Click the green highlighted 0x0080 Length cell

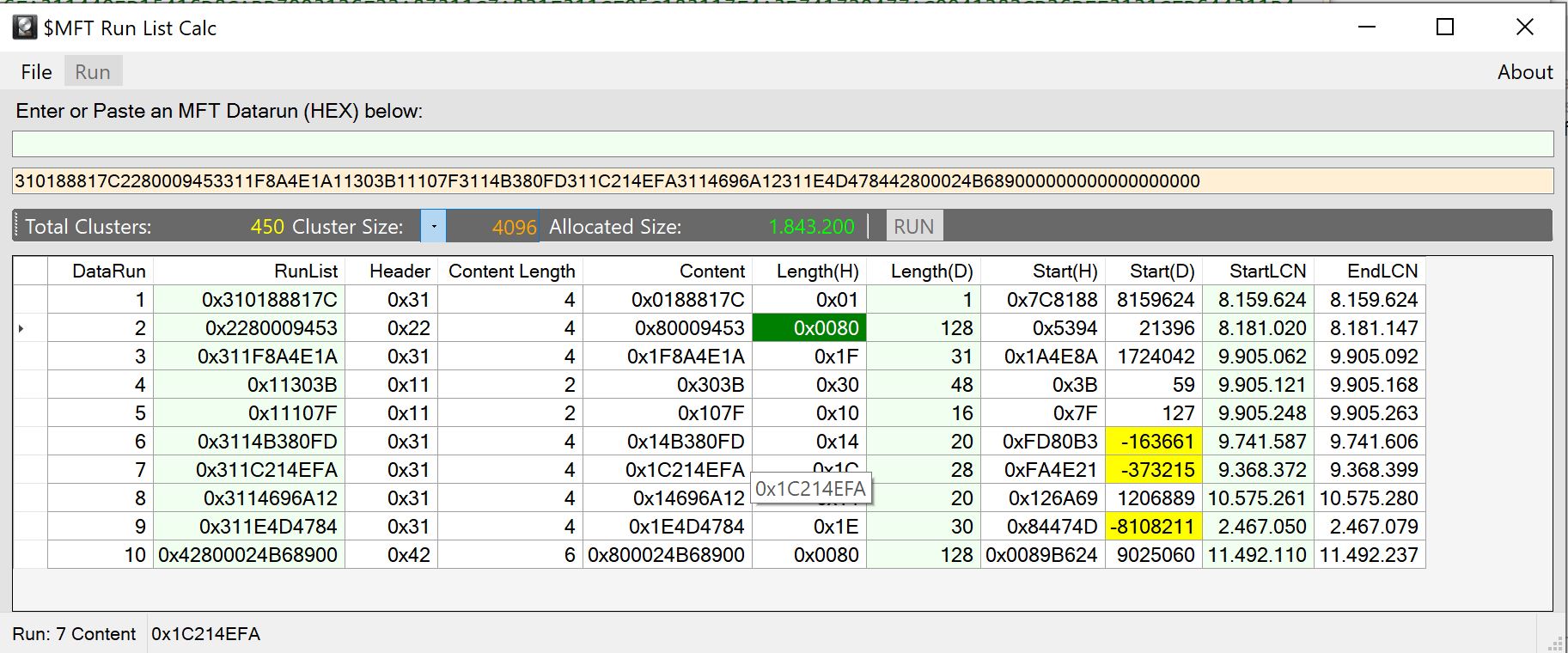808,328
